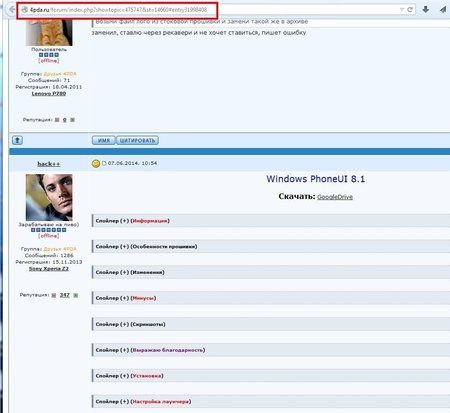Image resolution: width=450 pixels, height=413 pixels.
Task: Reload the page with the refresh icon
Action: (410, 10)
